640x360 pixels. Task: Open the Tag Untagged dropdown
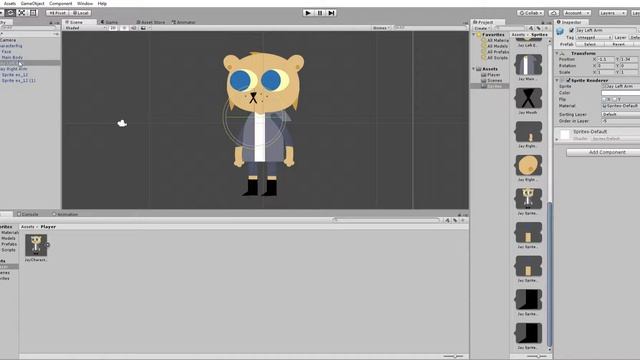(x=594, y=37)
